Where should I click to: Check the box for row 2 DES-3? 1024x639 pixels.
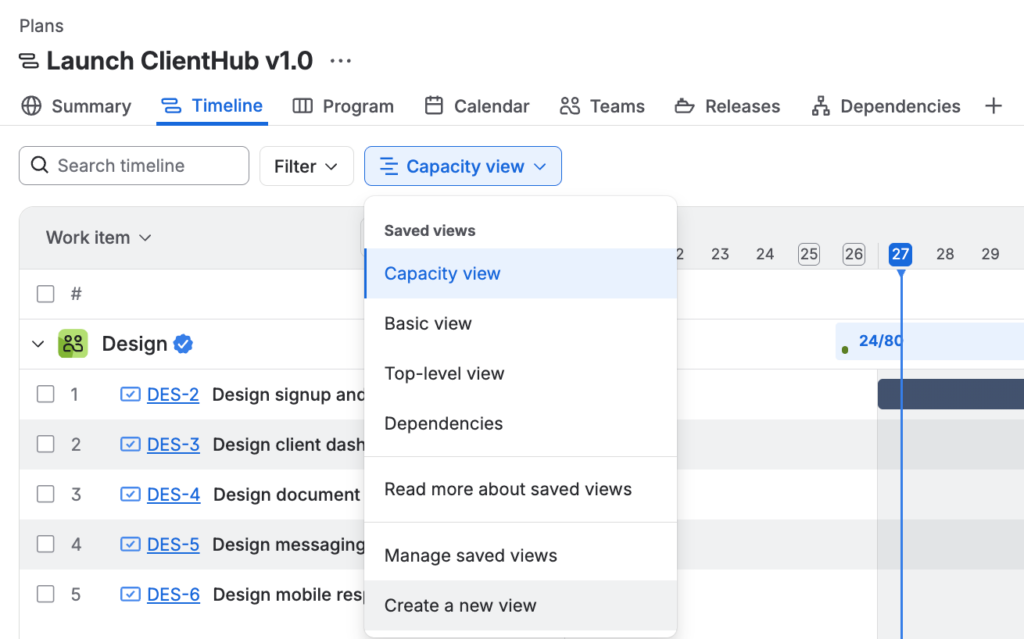(46, 444)
